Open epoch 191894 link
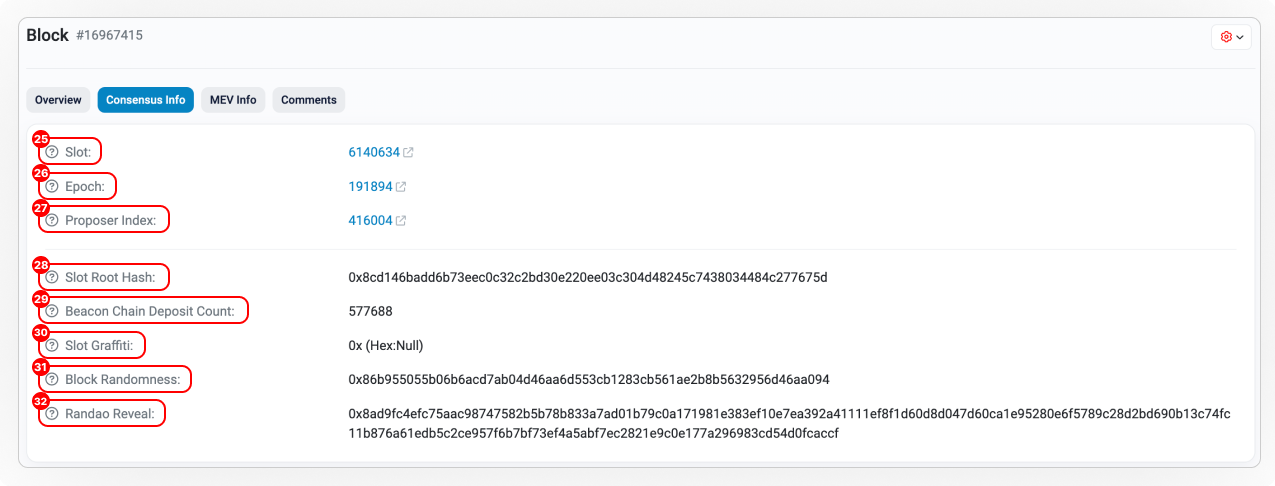This screenshot has width=1275, height=486. pos(370,187)
